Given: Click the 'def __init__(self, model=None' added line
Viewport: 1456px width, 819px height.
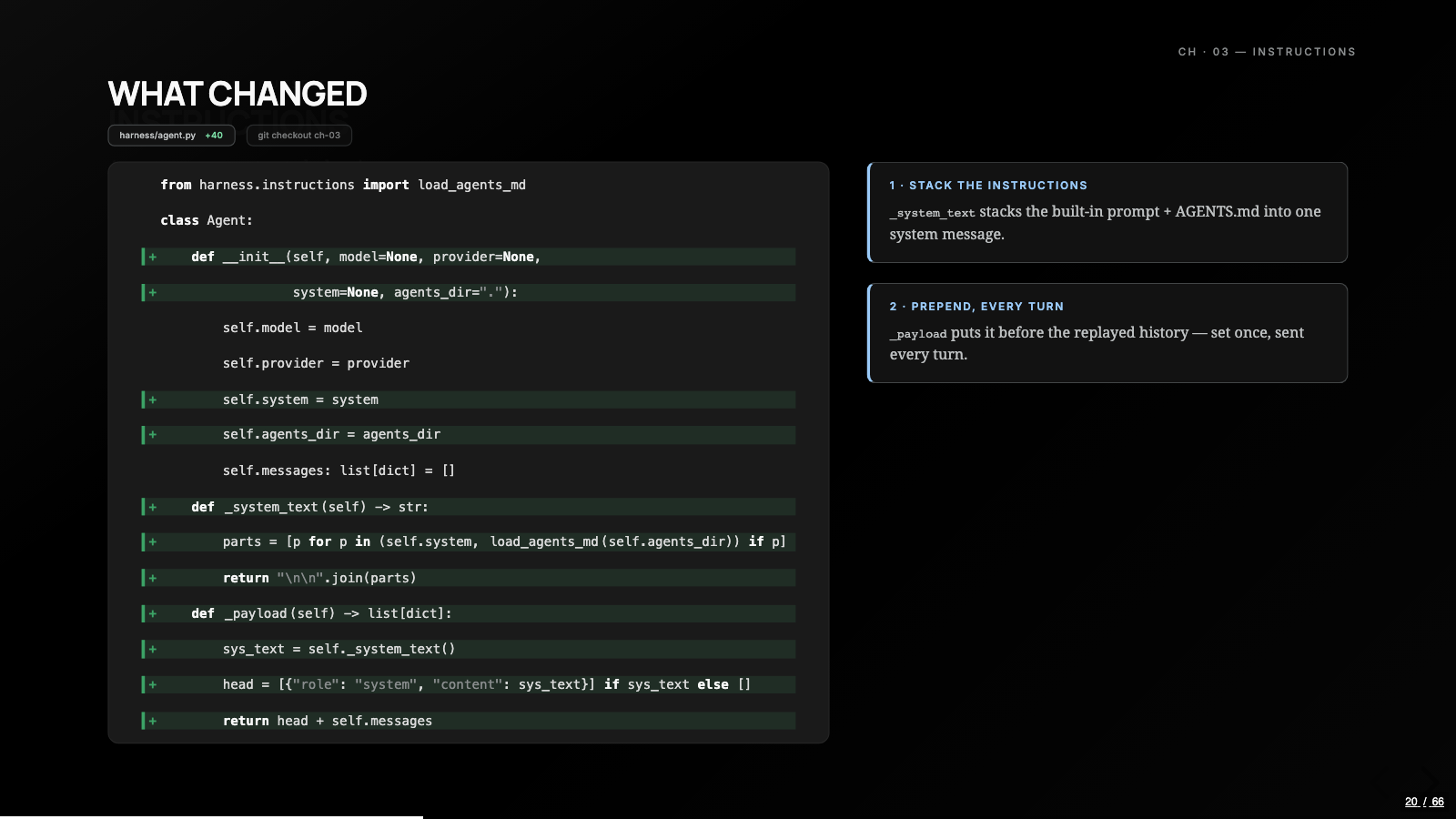Looking at the screenshot, I should (x=469, y=257).
